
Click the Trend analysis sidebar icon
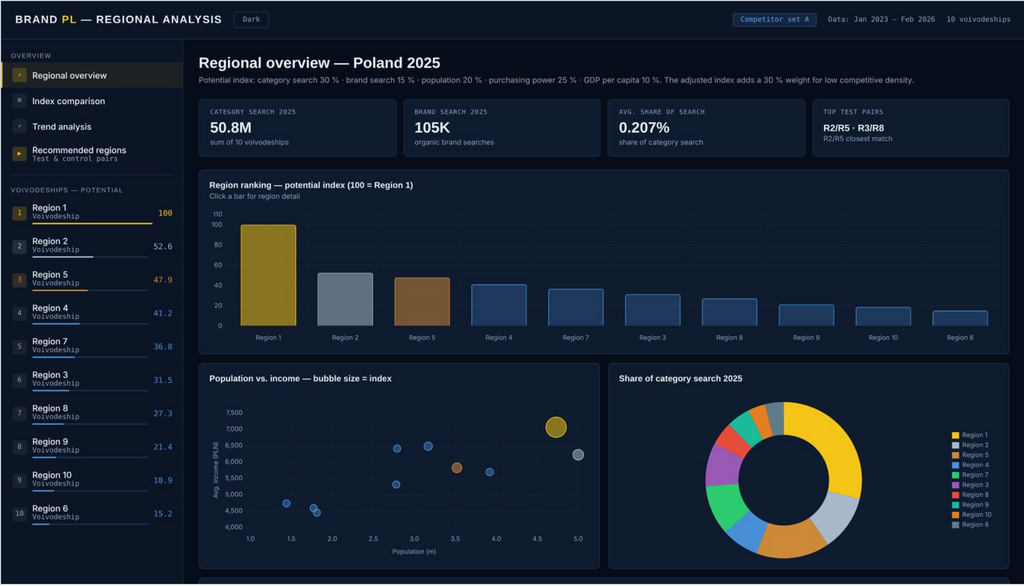pos(20,126)
